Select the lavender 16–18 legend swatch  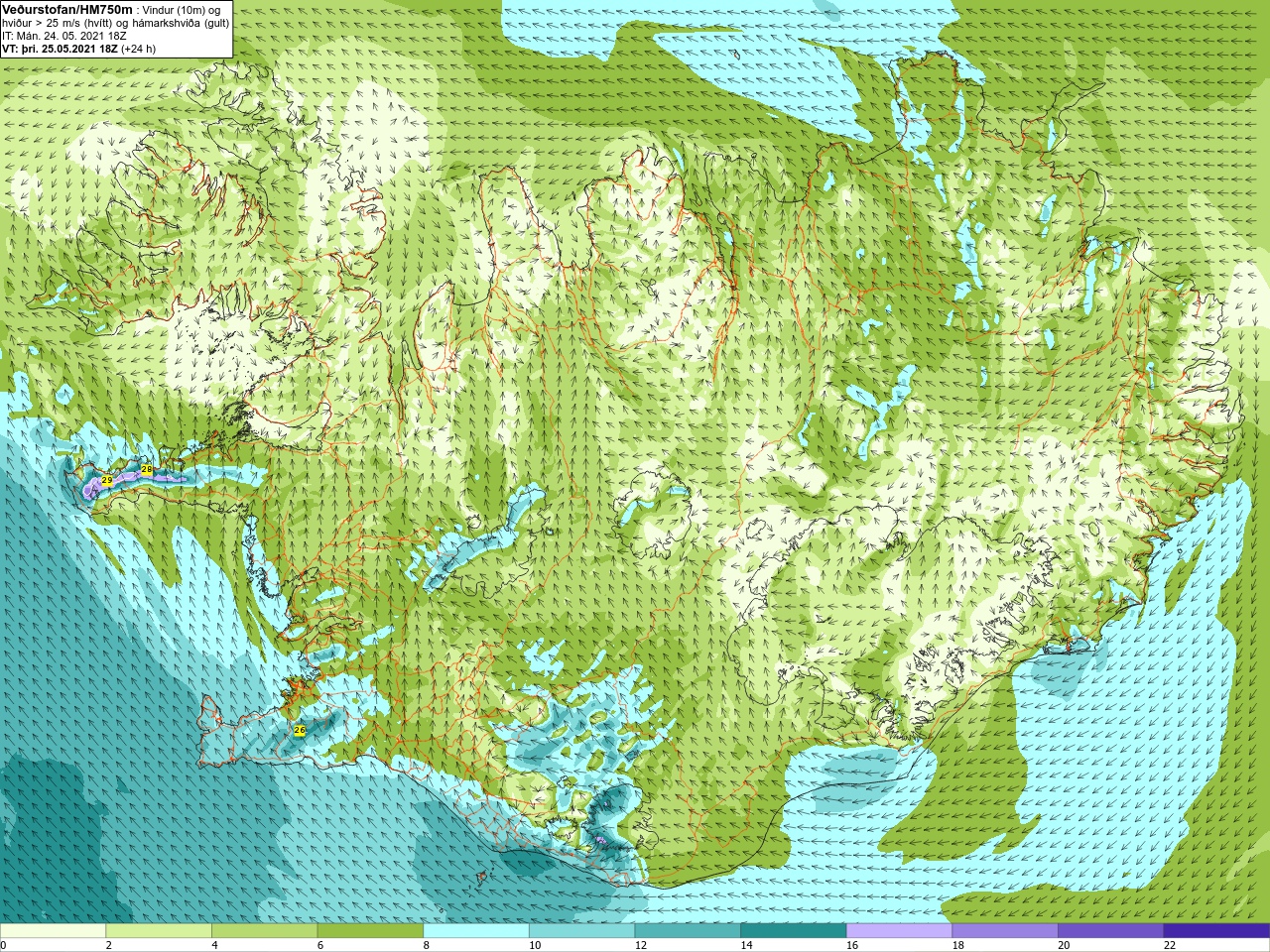click(x=900, y=931)
